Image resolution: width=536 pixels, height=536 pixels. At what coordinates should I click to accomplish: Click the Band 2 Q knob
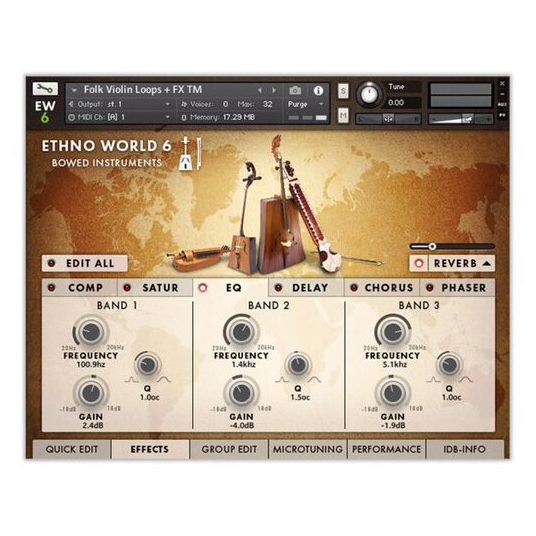(298, 364)
